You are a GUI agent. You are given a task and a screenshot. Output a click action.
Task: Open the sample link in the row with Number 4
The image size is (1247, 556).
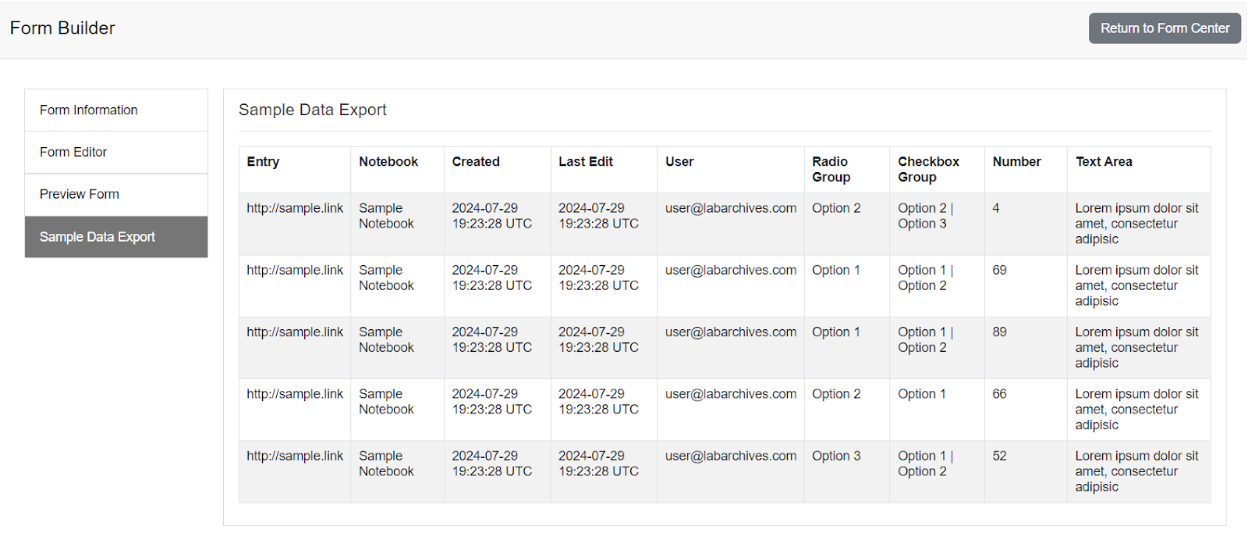click(295, 208)
